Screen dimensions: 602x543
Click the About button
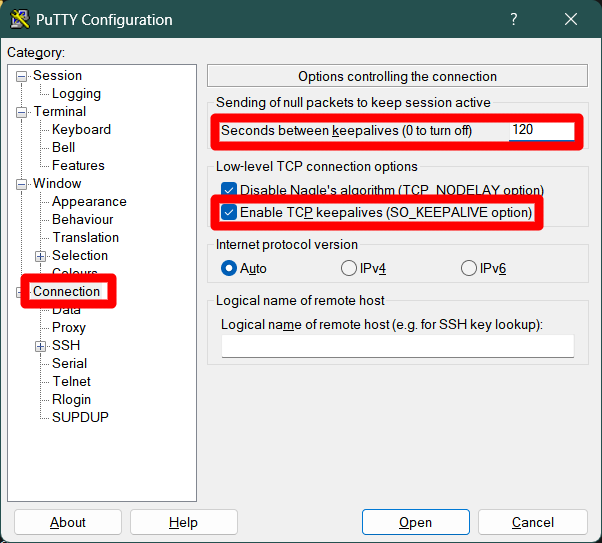tap(68, 522)
